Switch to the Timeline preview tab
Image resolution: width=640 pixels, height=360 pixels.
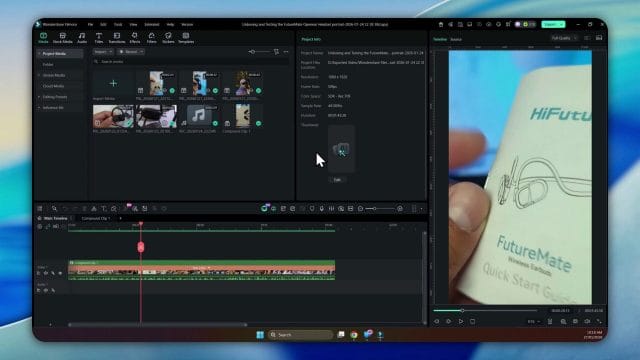(440, 39)
